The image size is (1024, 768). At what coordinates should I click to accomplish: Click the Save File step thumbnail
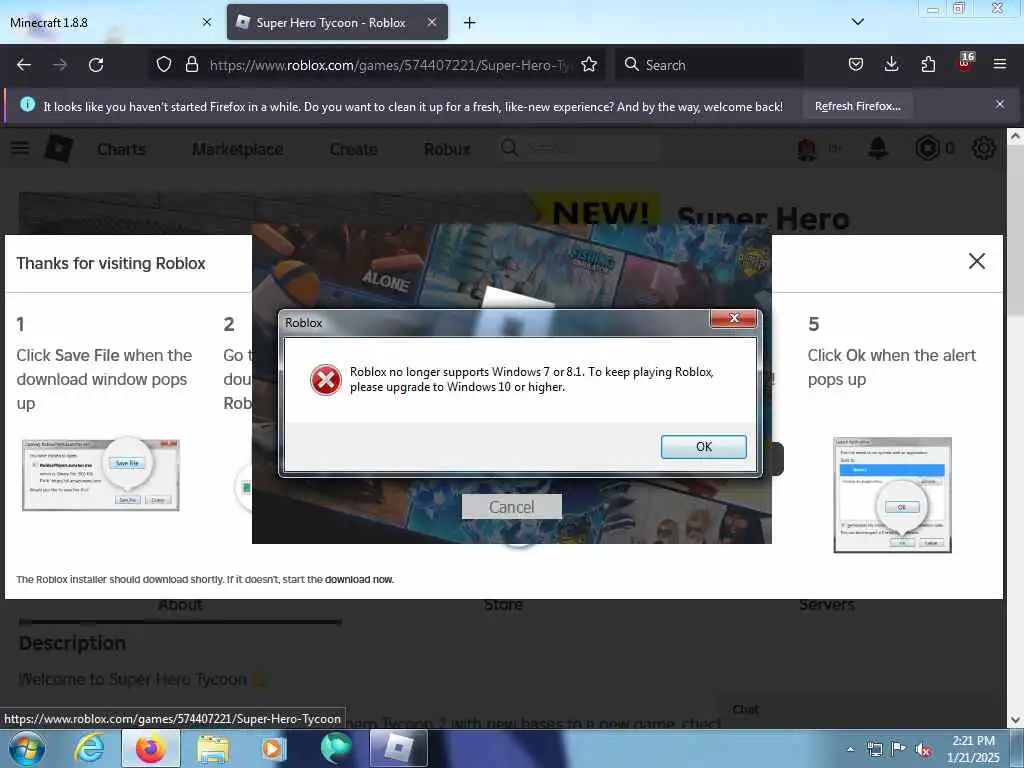tap(101, 475)
